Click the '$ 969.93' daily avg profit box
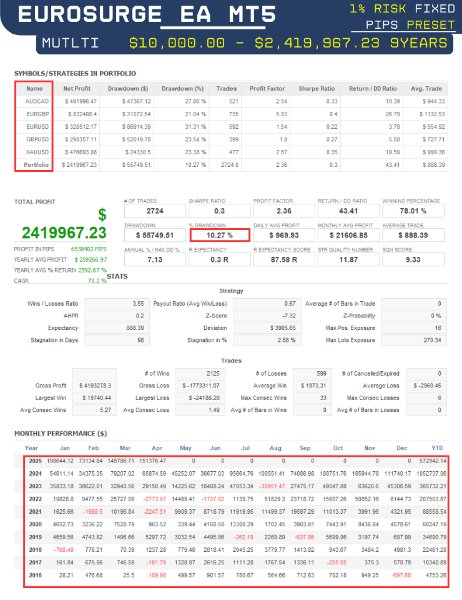 pos(284,235)
